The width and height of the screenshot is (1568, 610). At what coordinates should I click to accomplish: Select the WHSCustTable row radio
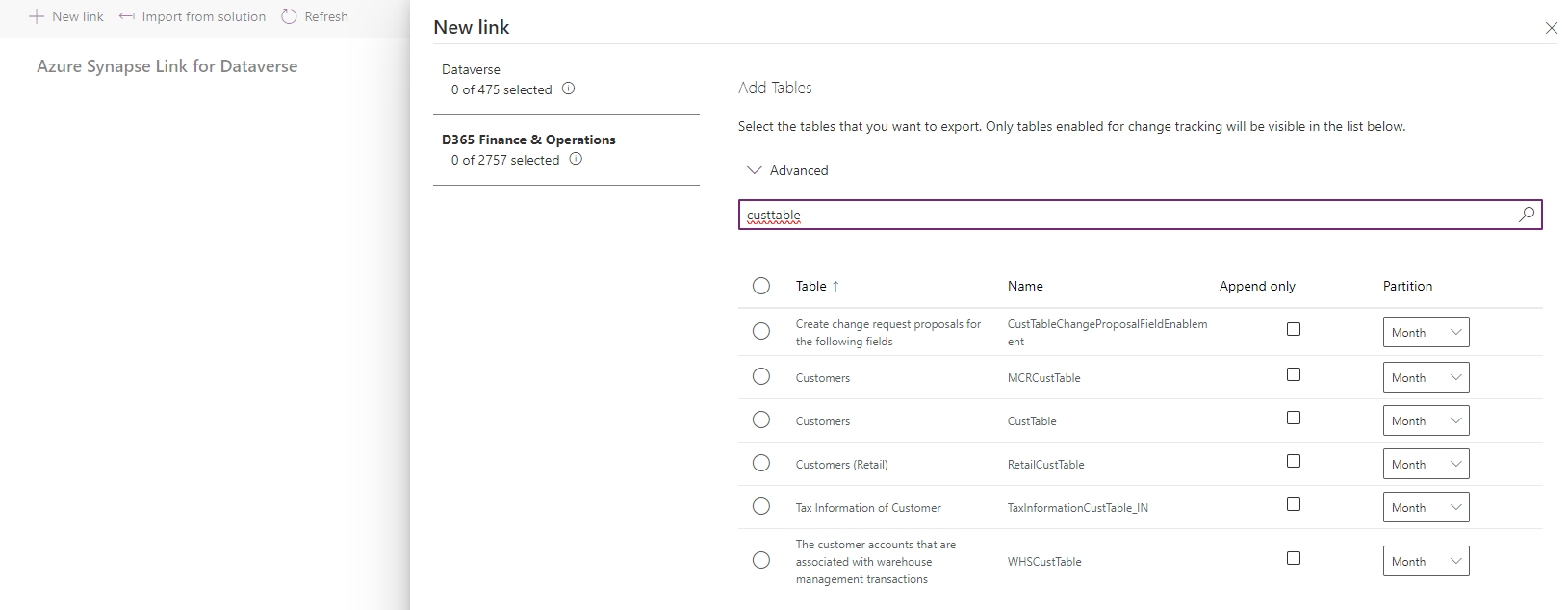(761, 560)
